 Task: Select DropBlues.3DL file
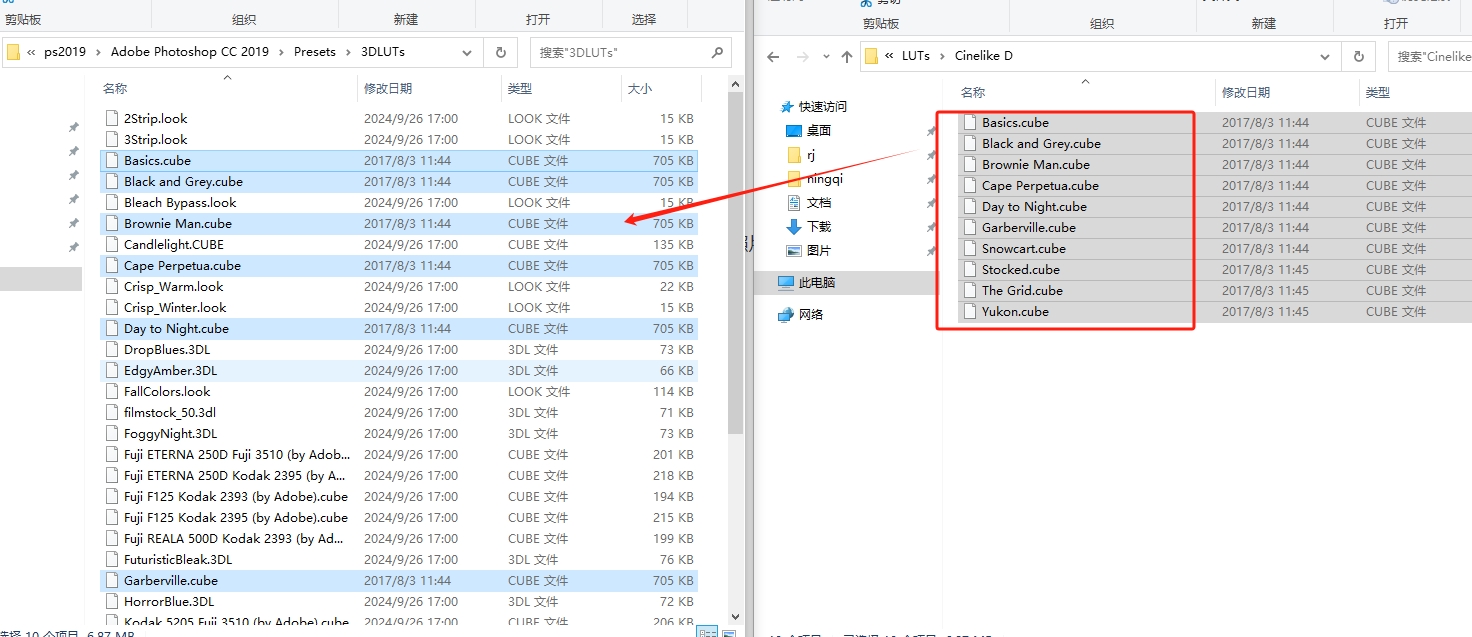(x=399, y=349)
